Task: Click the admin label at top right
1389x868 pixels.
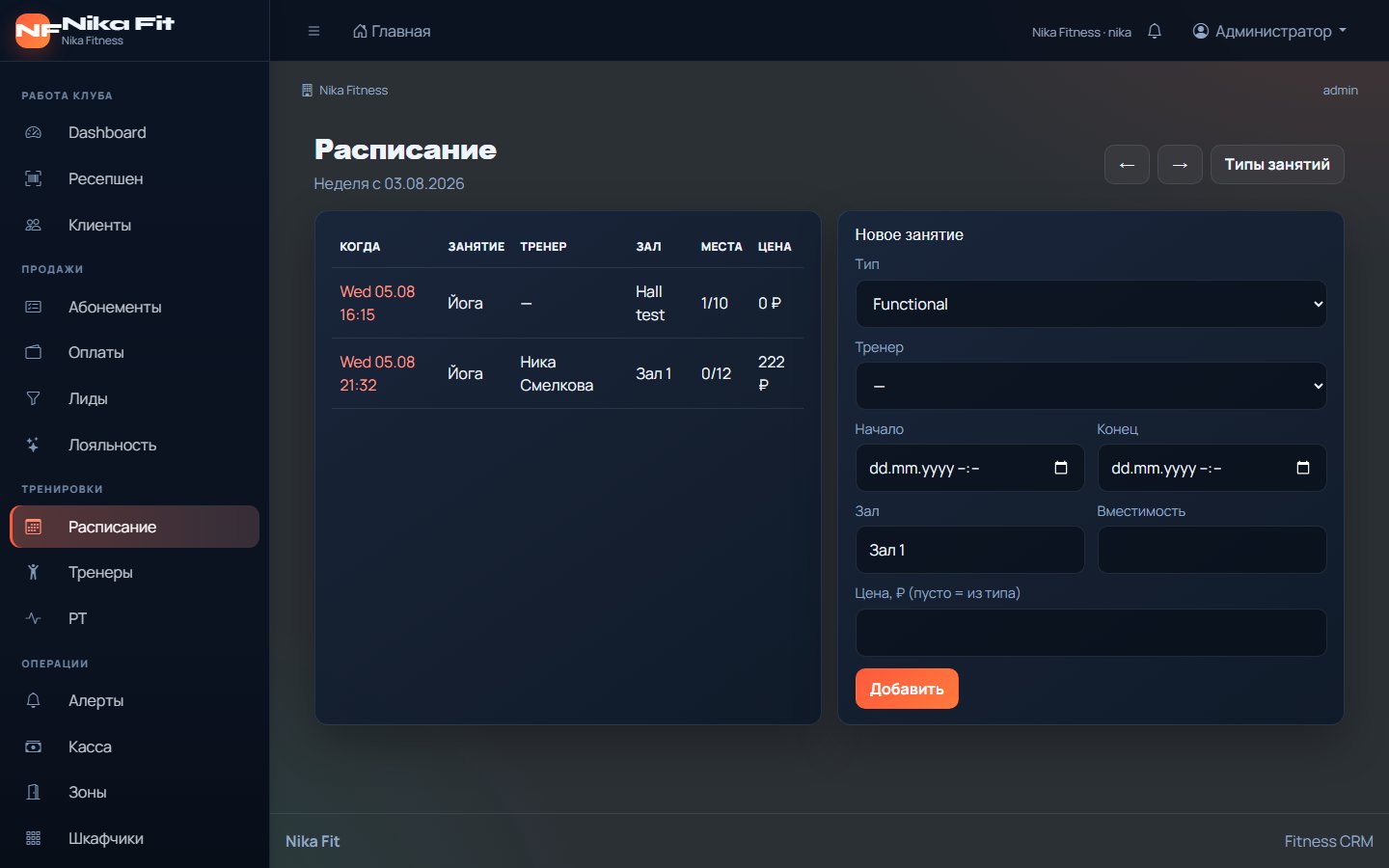Action: tap(1340, 90)
